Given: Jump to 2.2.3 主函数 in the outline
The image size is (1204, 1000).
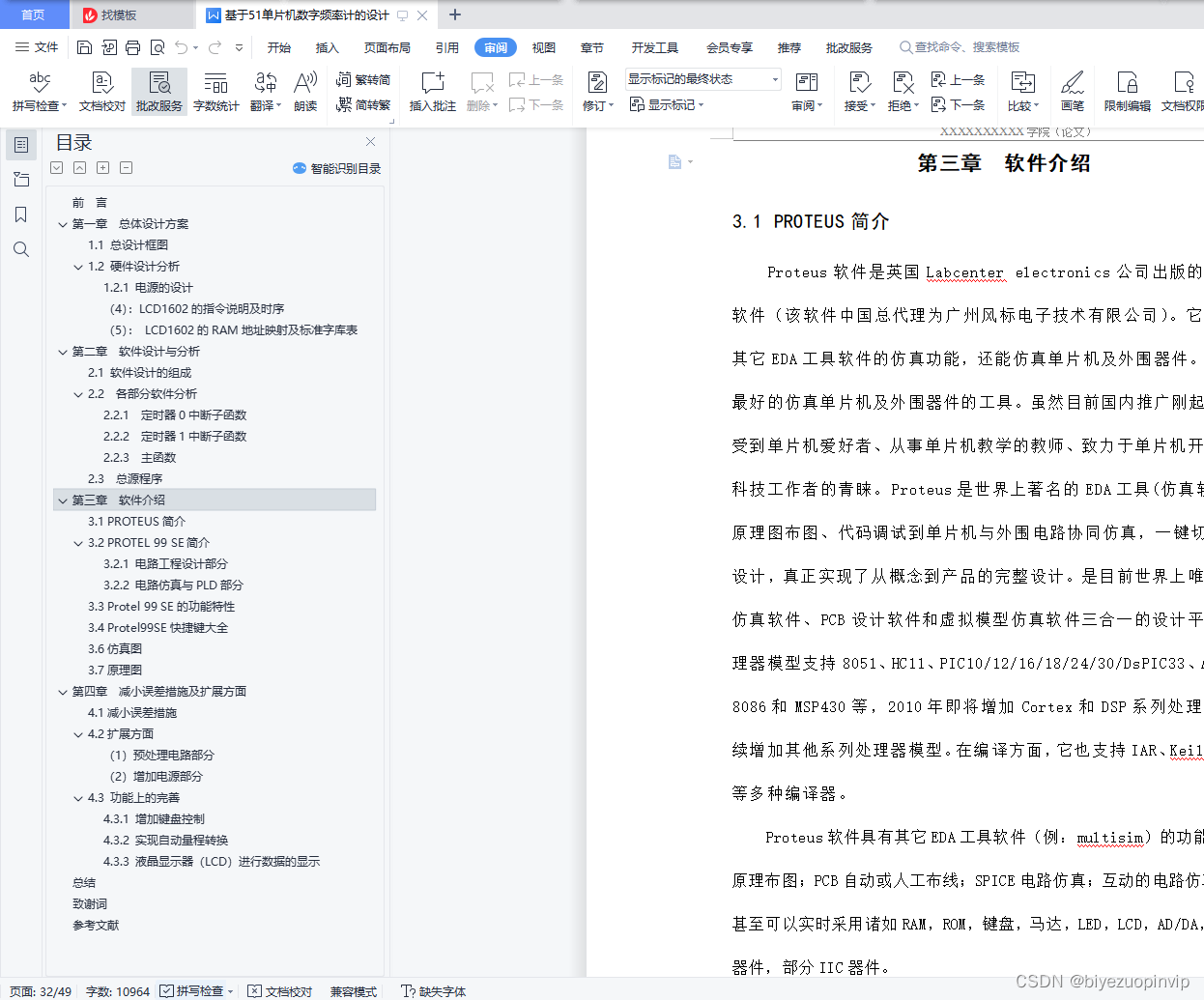Looking at the screenshot, I should click(x=140, y=458).
